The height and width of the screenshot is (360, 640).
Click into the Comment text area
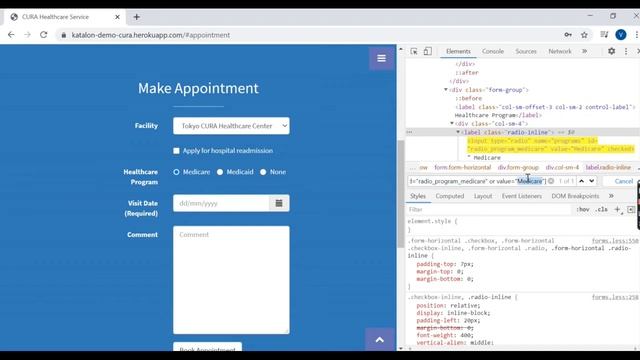pyautogui.click(x=231, y=280)
